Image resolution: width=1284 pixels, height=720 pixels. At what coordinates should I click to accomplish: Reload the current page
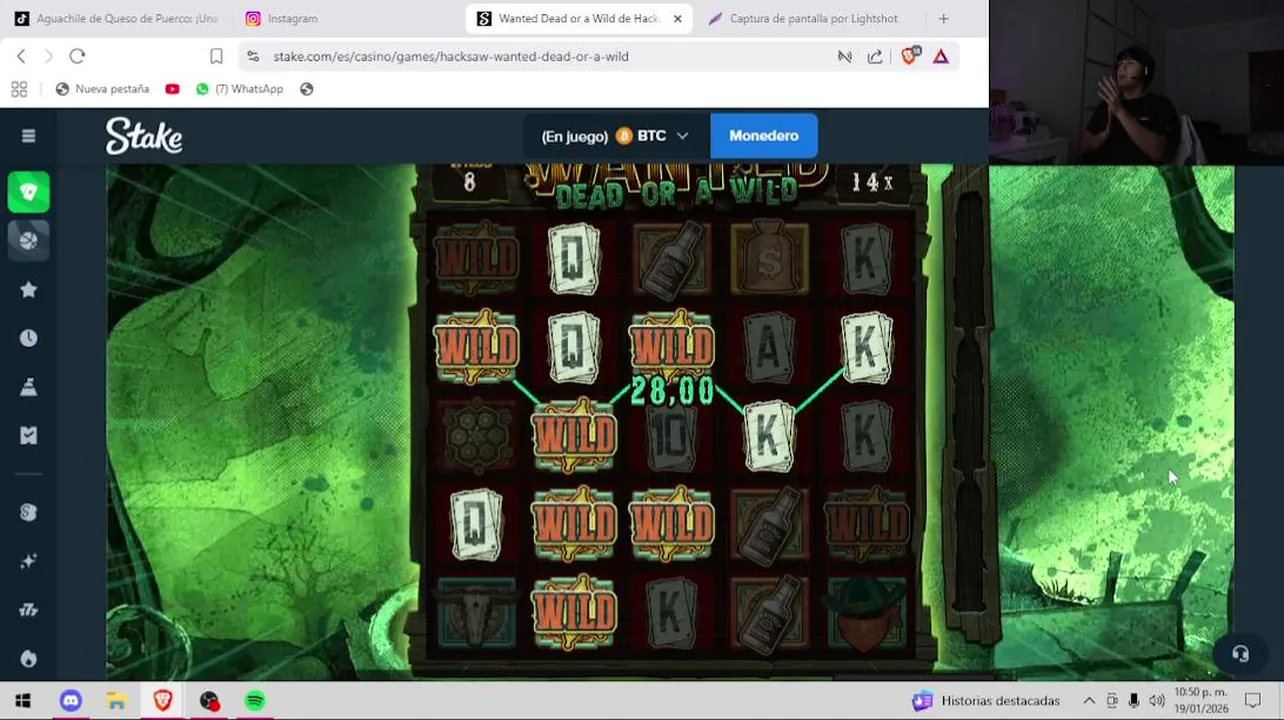[77, 56]
